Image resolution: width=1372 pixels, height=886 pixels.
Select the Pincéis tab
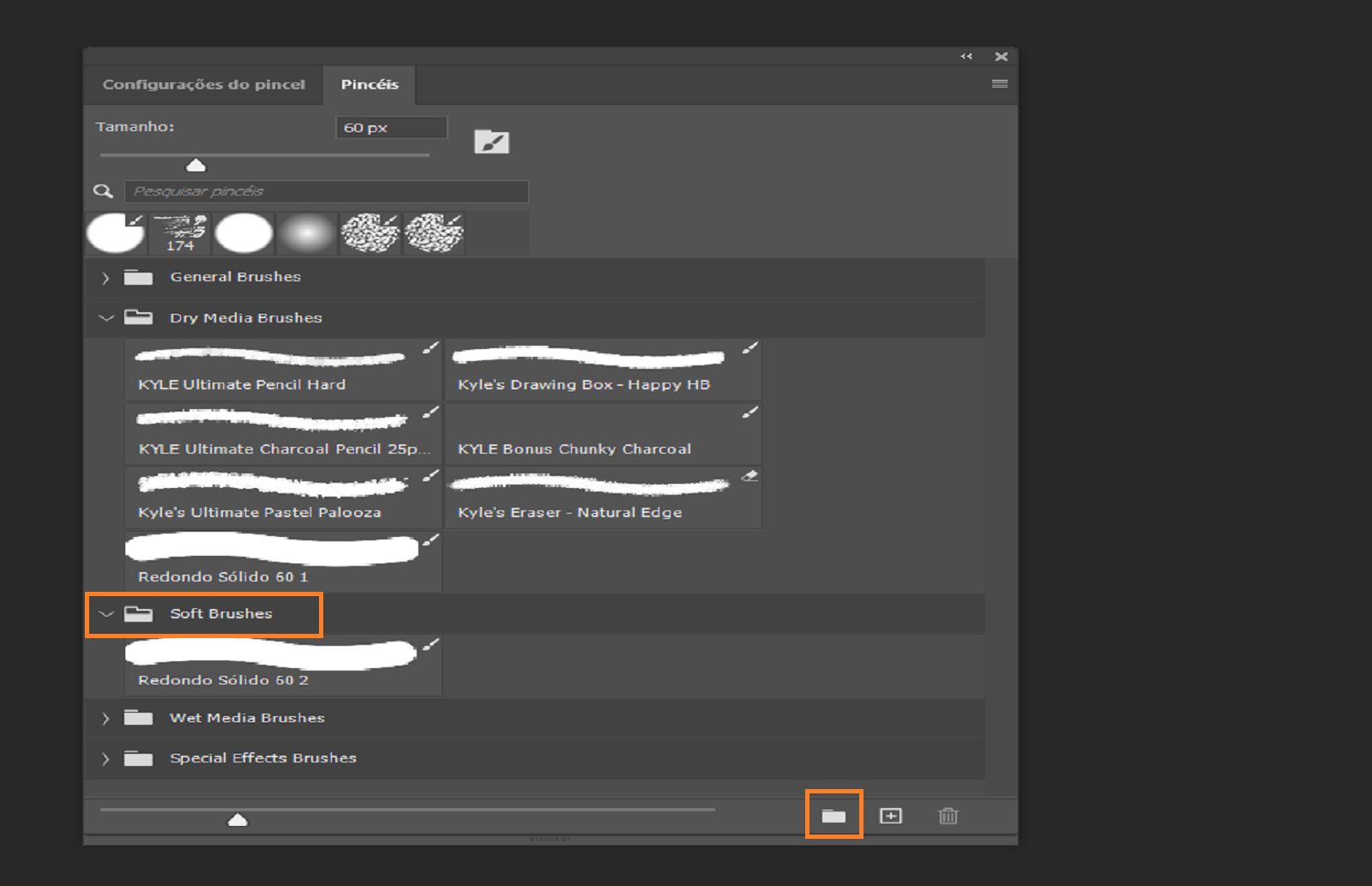[370, 85]
